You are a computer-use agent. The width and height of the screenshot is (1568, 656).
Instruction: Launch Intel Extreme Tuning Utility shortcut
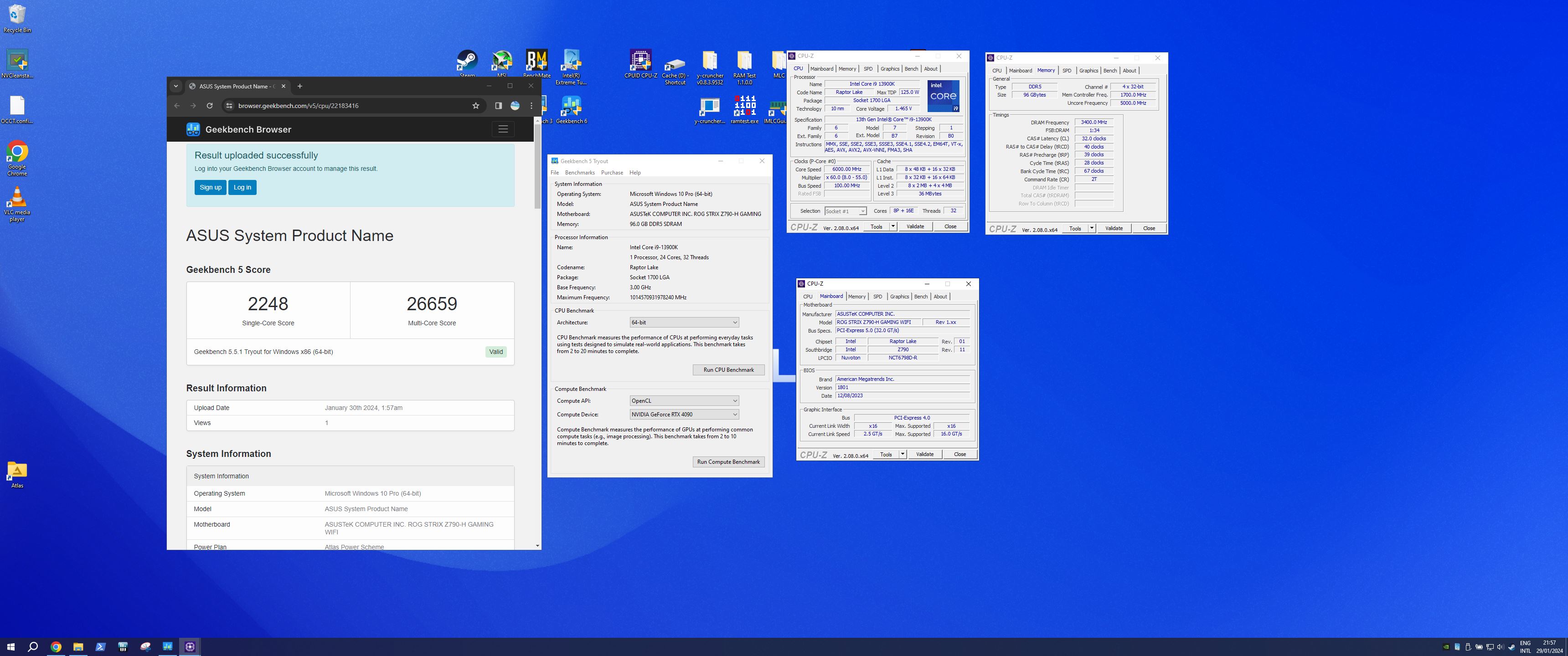(x=571, y=67)
